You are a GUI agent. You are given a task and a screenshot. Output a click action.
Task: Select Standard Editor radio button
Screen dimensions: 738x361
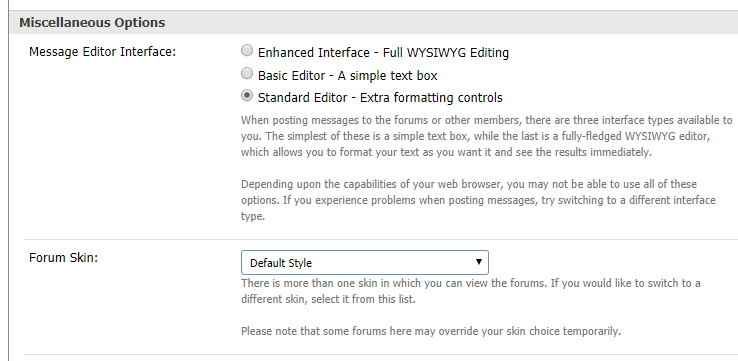point(247,96)
